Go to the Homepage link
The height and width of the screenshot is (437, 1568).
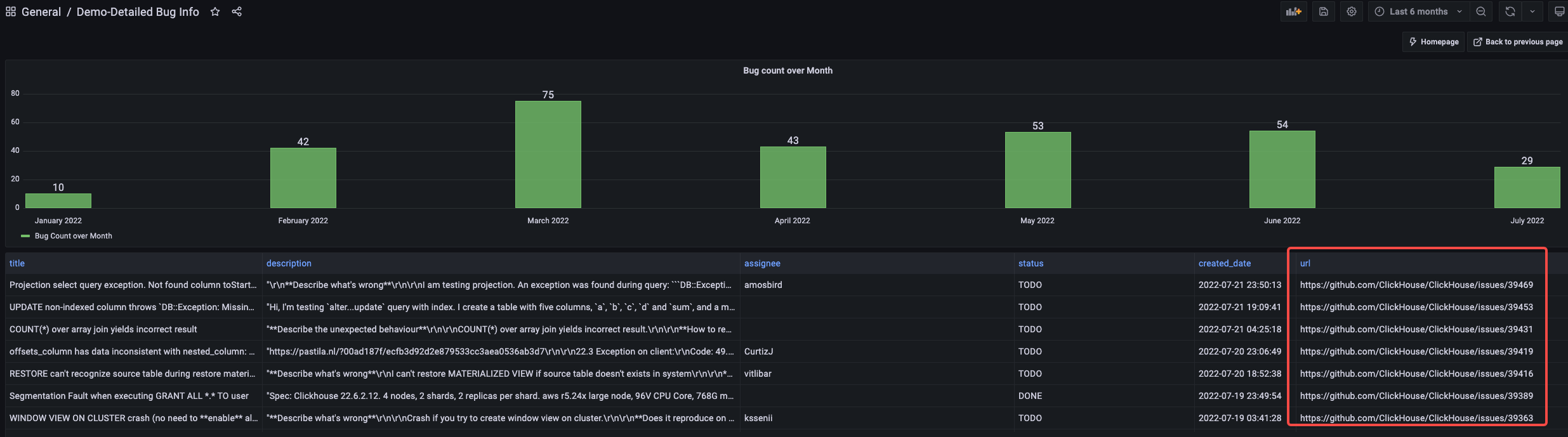coord(1433,42)
